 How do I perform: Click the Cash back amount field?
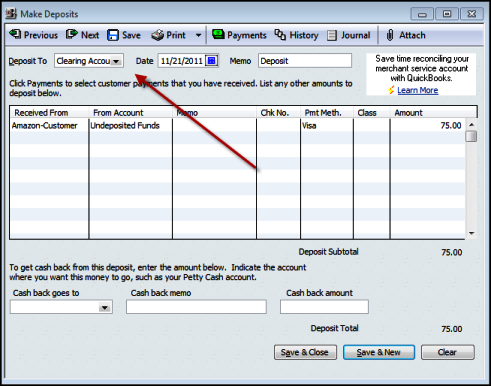click(x=324, y=307)
